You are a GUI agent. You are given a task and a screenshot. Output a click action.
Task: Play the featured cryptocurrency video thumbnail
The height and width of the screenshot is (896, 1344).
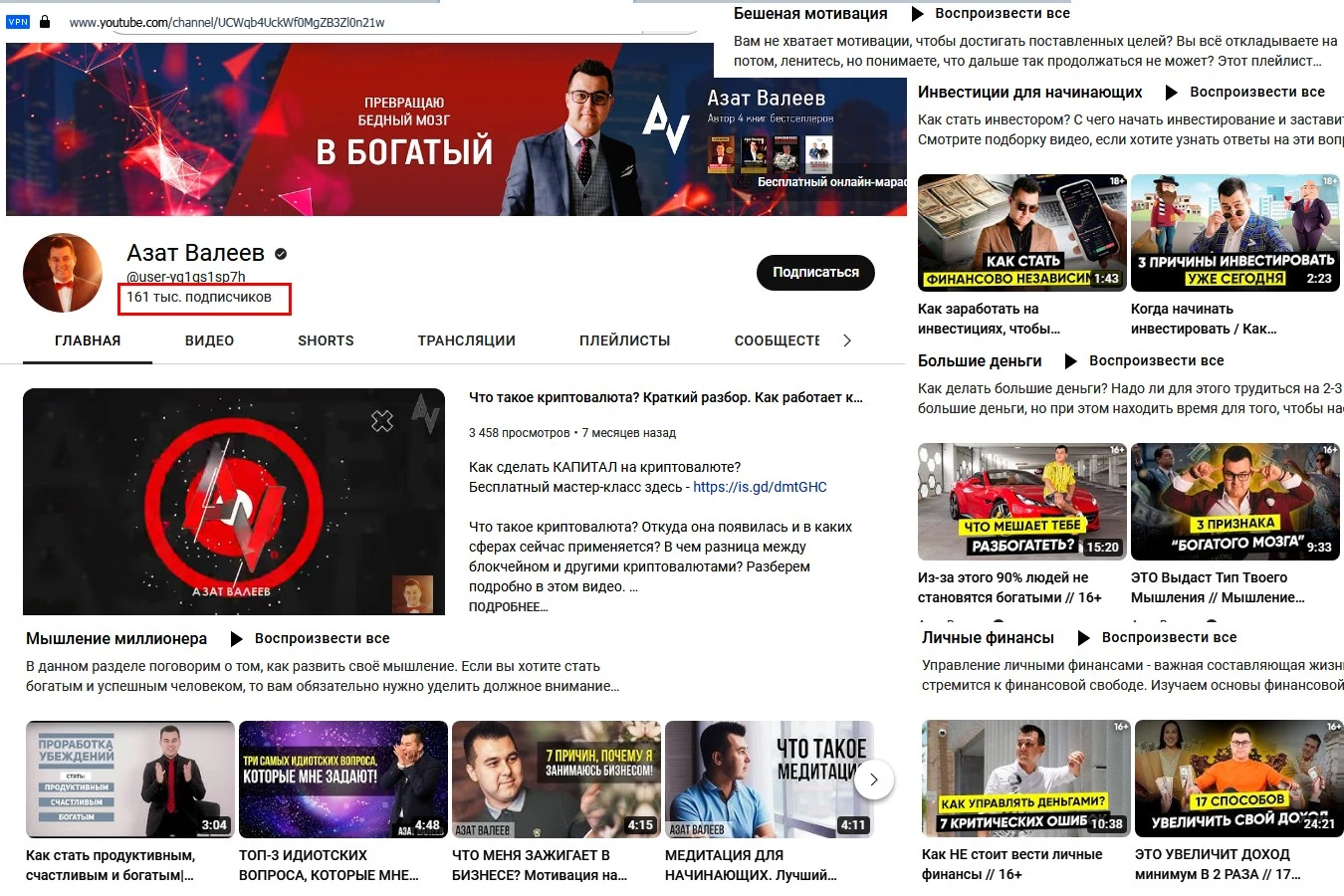tap(234, 502)
